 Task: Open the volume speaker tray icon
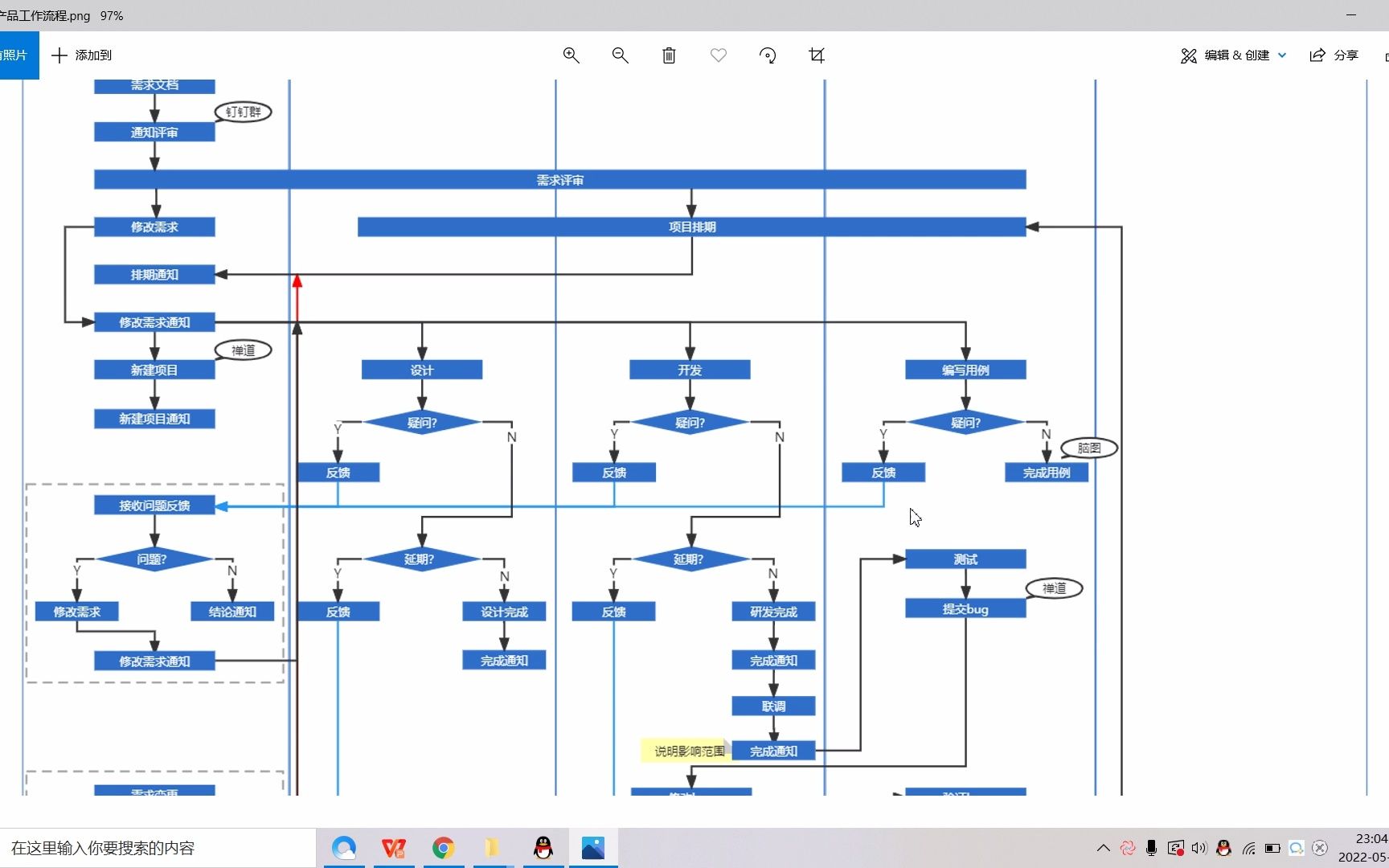(x=1199, y=848)
